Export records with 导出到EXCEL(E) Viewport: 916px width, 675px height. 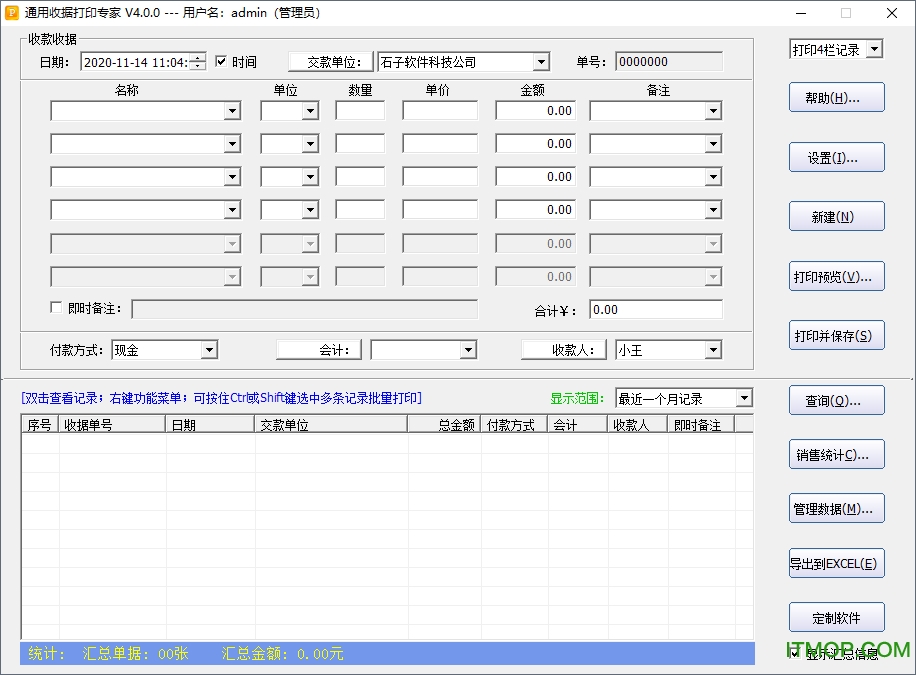tap(836, 562)
